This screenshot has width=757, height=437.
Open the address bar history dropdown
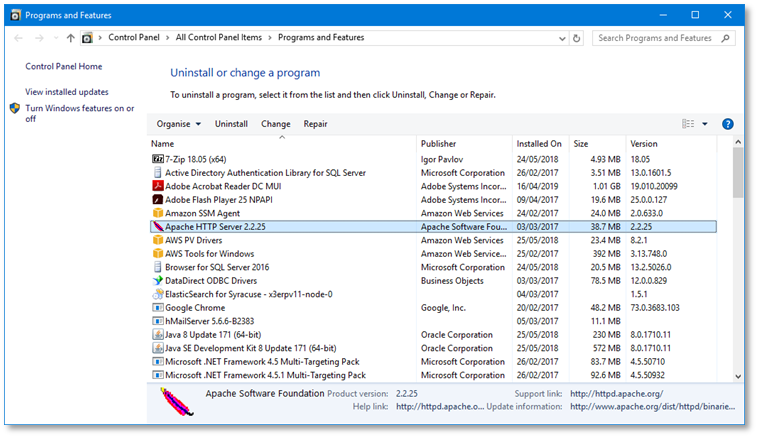(x=560, y=38)
